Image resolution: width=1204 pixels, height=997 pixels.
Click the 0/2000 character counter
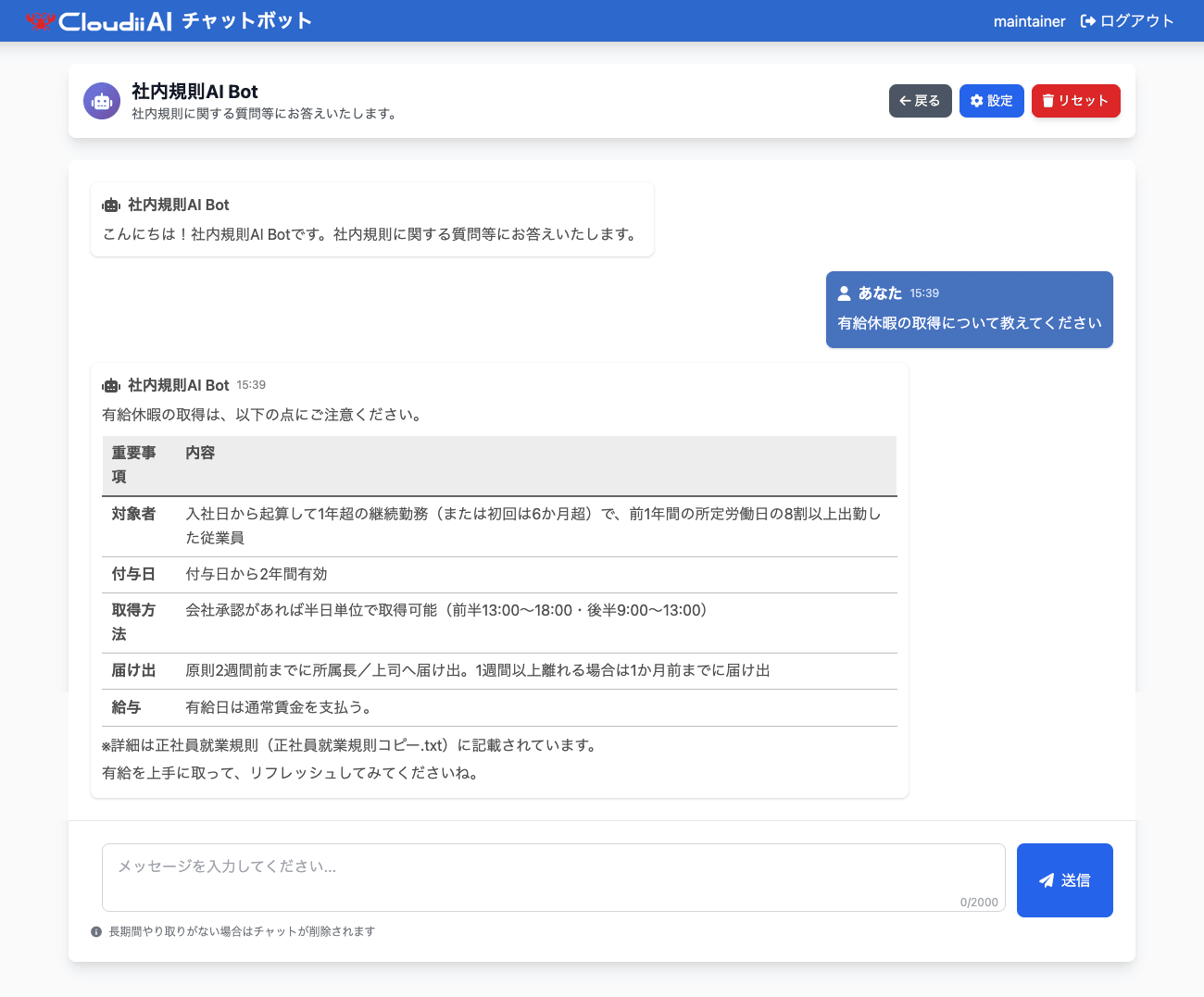(x=980, y=902)
